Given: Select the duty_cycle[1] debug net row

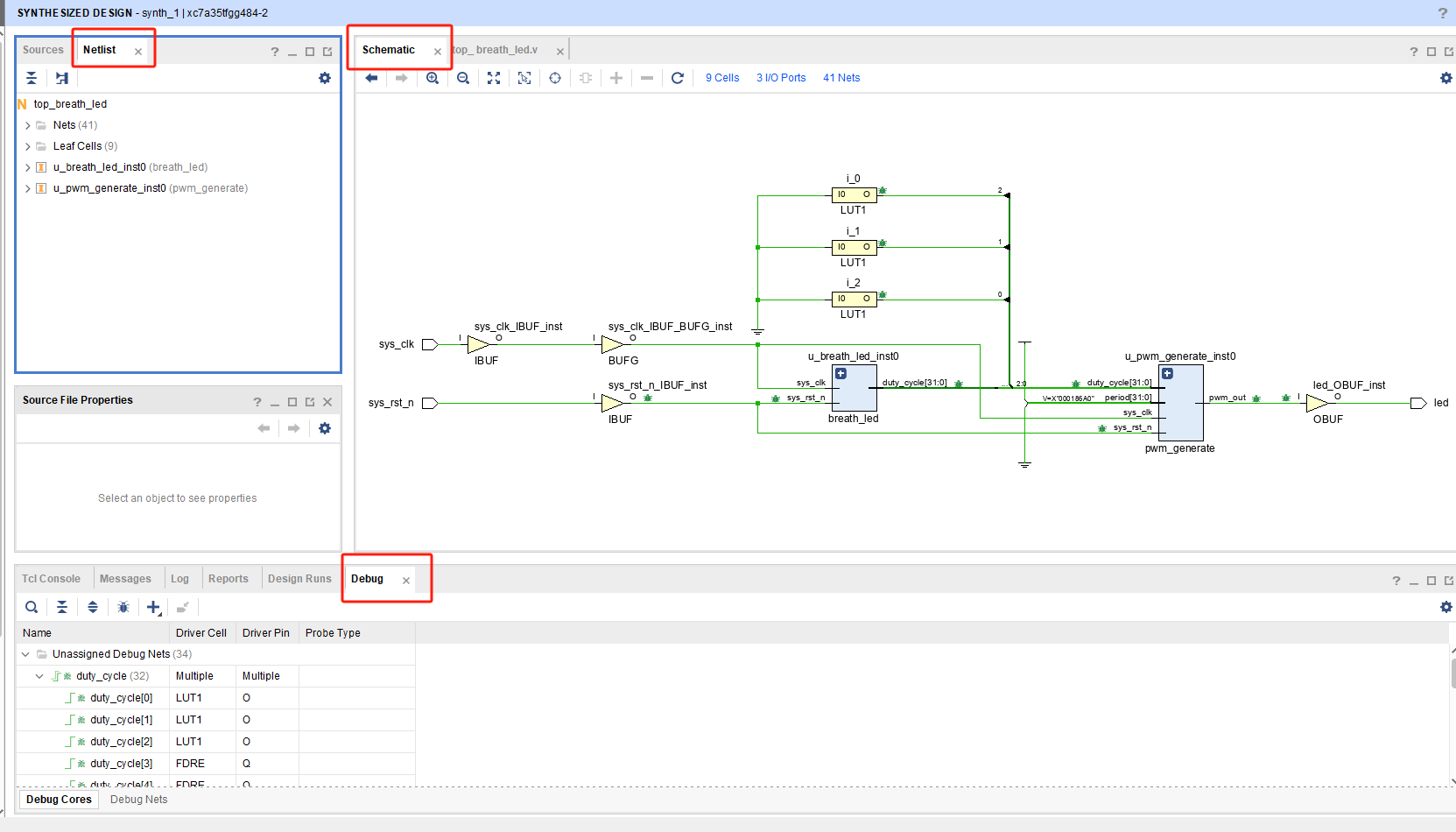Looking at the screenshot, I should click(x=215, y=720).
